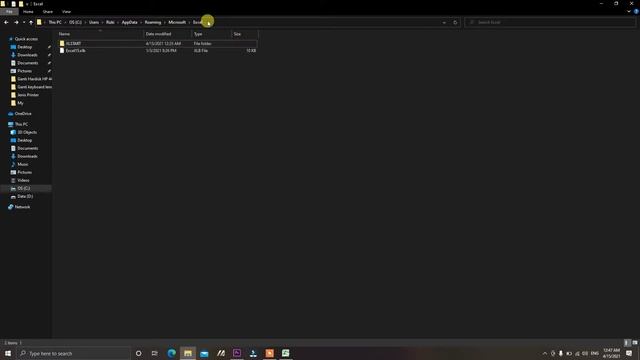
Task: Select Users in the address bar
Action: (94, 22)
